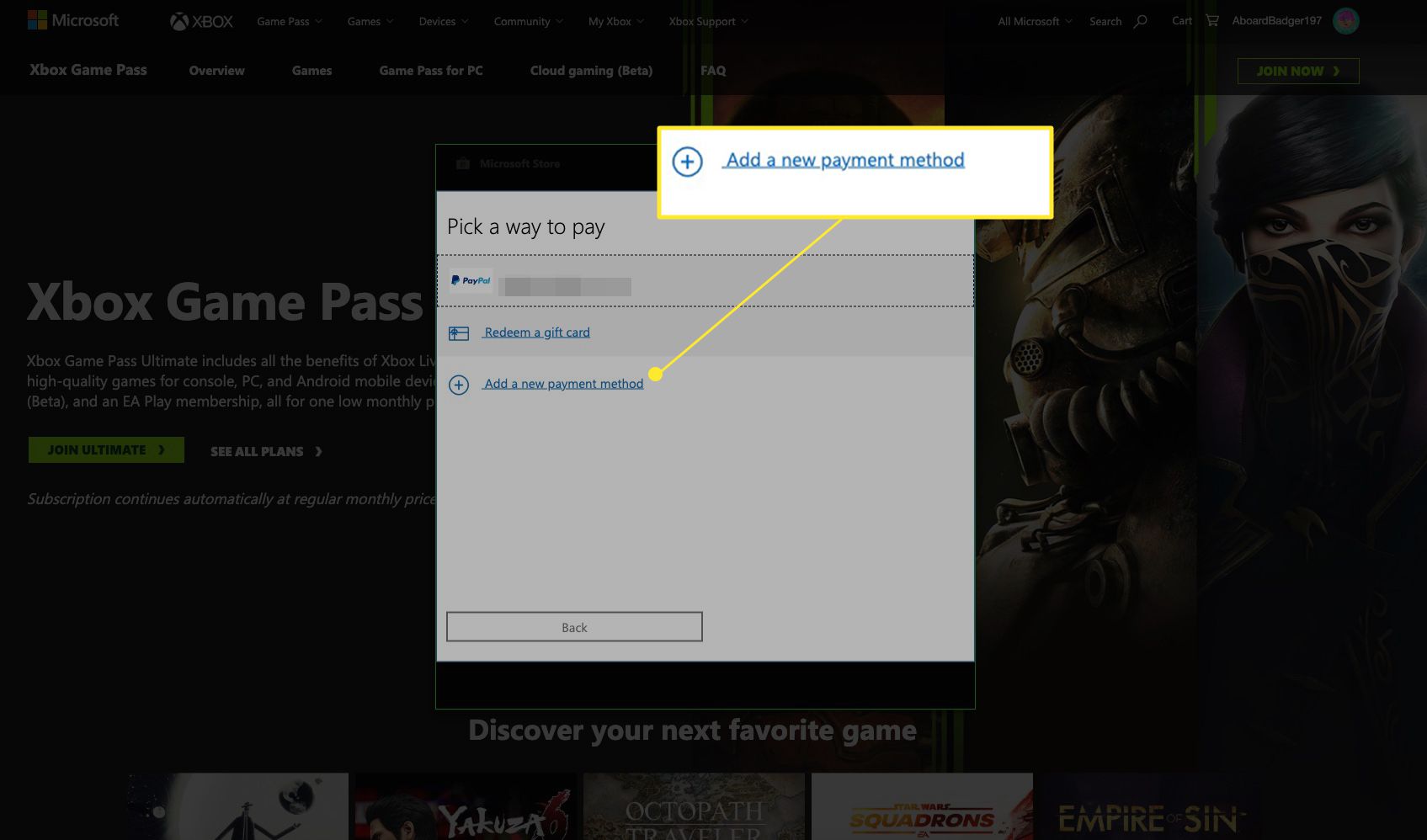This screenshot has width=1427, height=840.
Task: Click the Xbox logo in header
Action: point(201,21)
